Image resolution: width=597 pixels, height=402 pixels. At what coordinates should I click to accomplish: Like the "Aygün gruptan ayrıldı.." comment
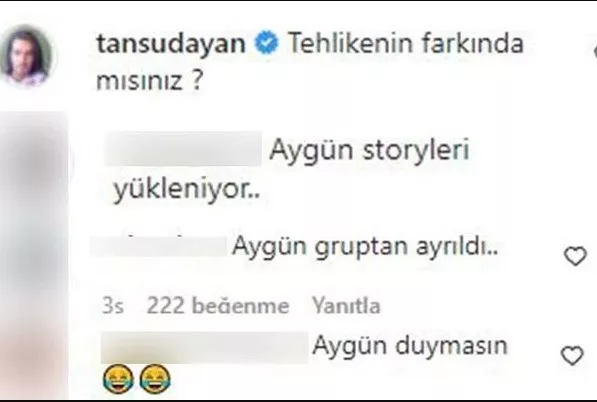[x=575, y=256]
